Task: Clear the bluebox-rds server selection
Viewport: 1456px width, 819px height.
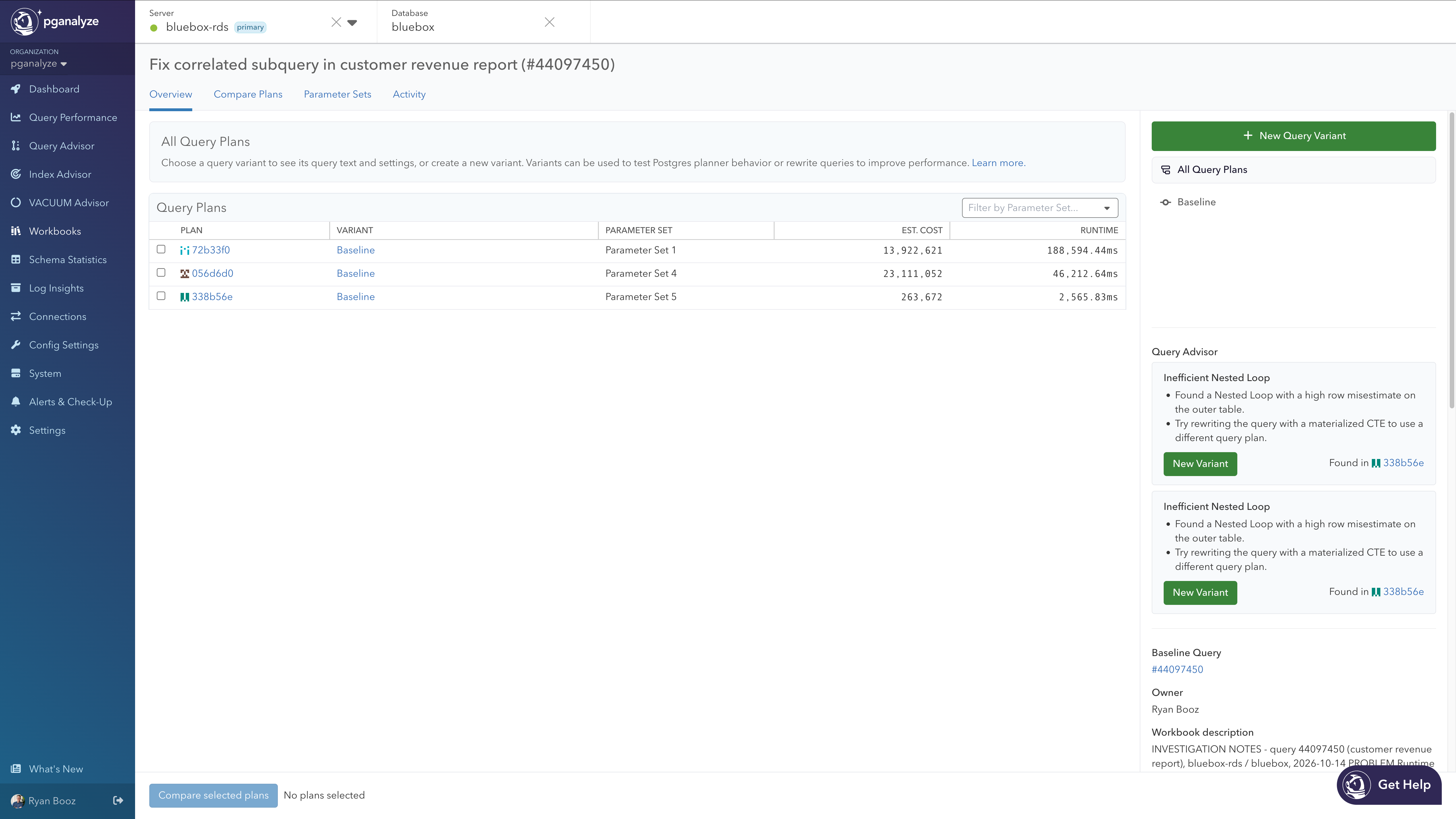Action: click(336, 22)
